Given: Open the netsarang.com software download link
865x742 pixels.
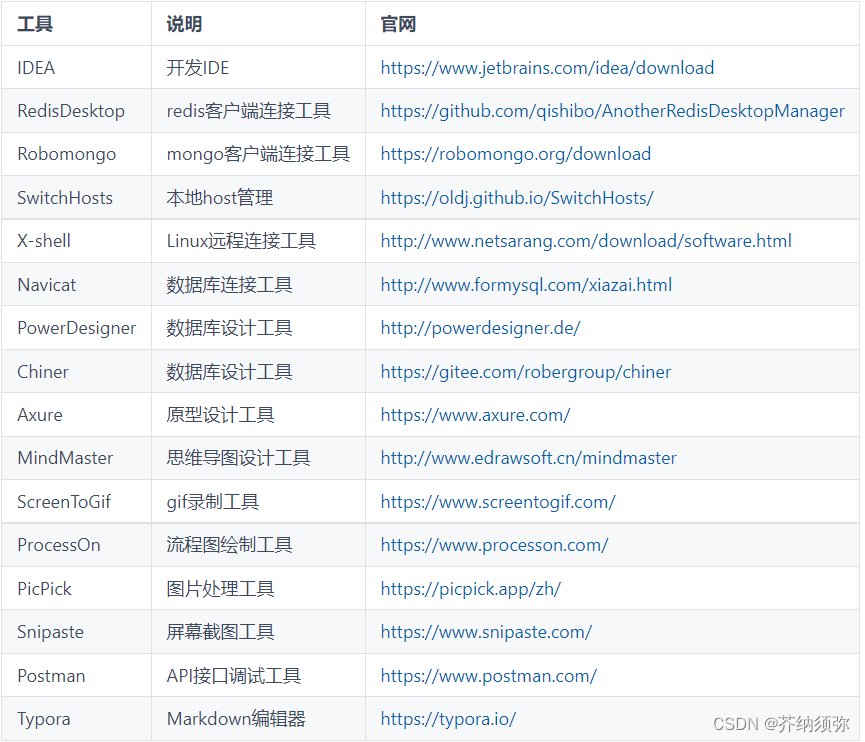Looking at the screenshot, I should pos(586,241).
